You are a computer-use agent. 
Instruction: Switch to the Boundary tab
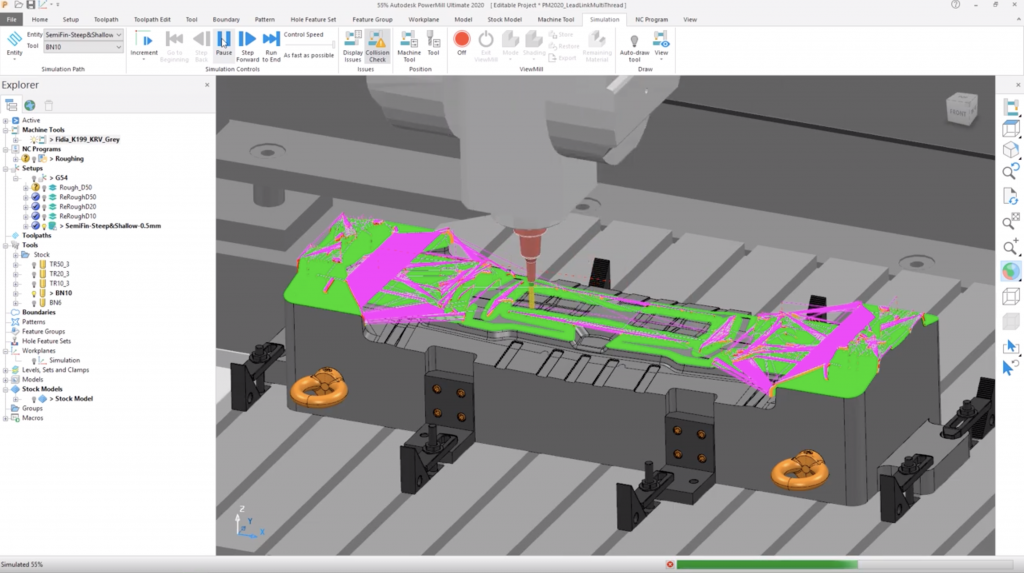pos(226,20)
